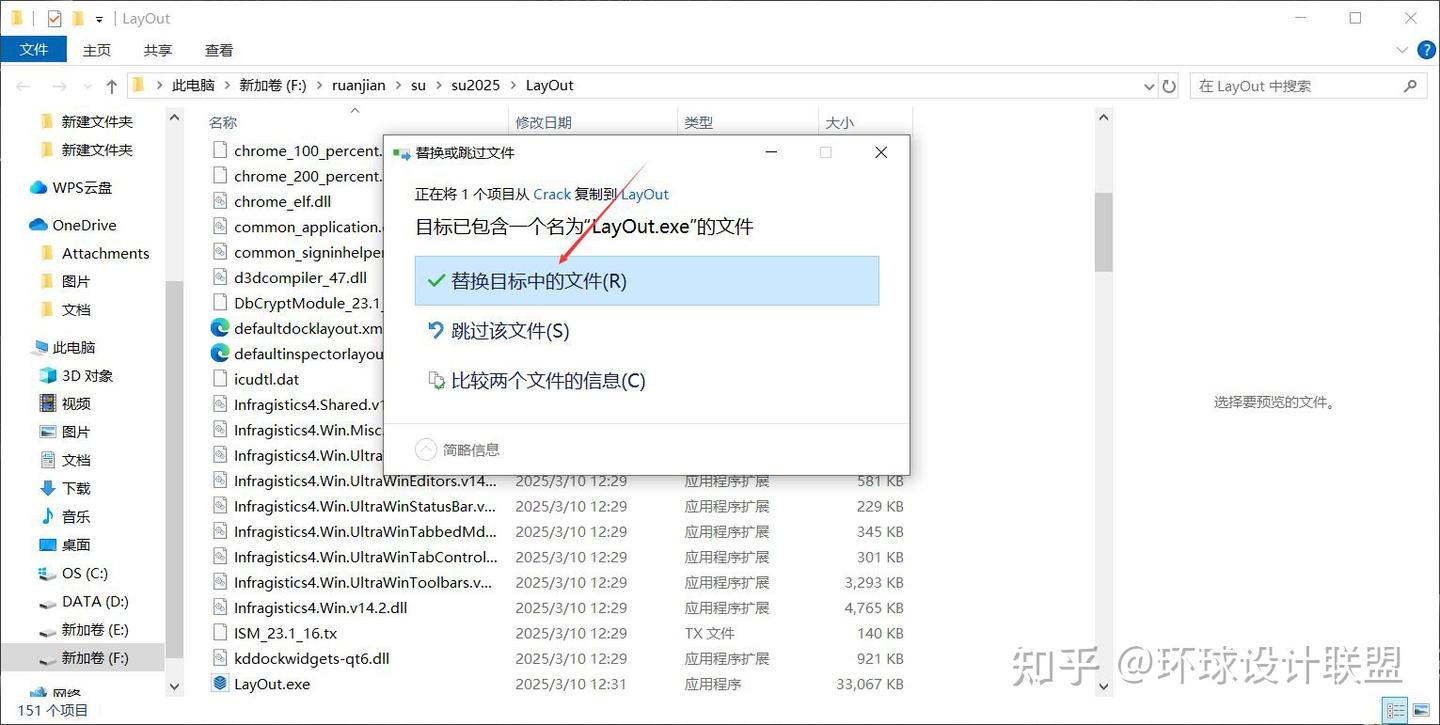Expand 简略信息 in the replace dialog
The height and width of the screenshot is (725, 1440).
(458, 449)
